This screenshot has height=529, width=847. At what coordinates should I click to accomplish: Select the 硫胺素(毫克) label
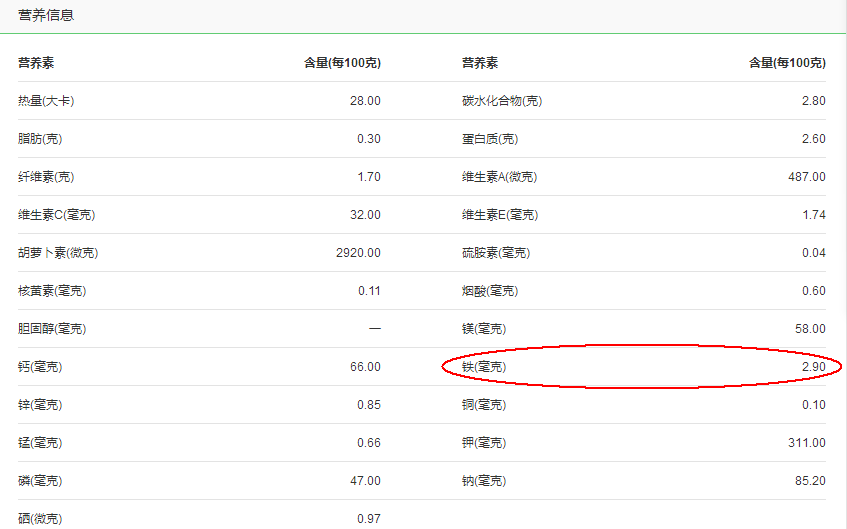click(496, 253)
